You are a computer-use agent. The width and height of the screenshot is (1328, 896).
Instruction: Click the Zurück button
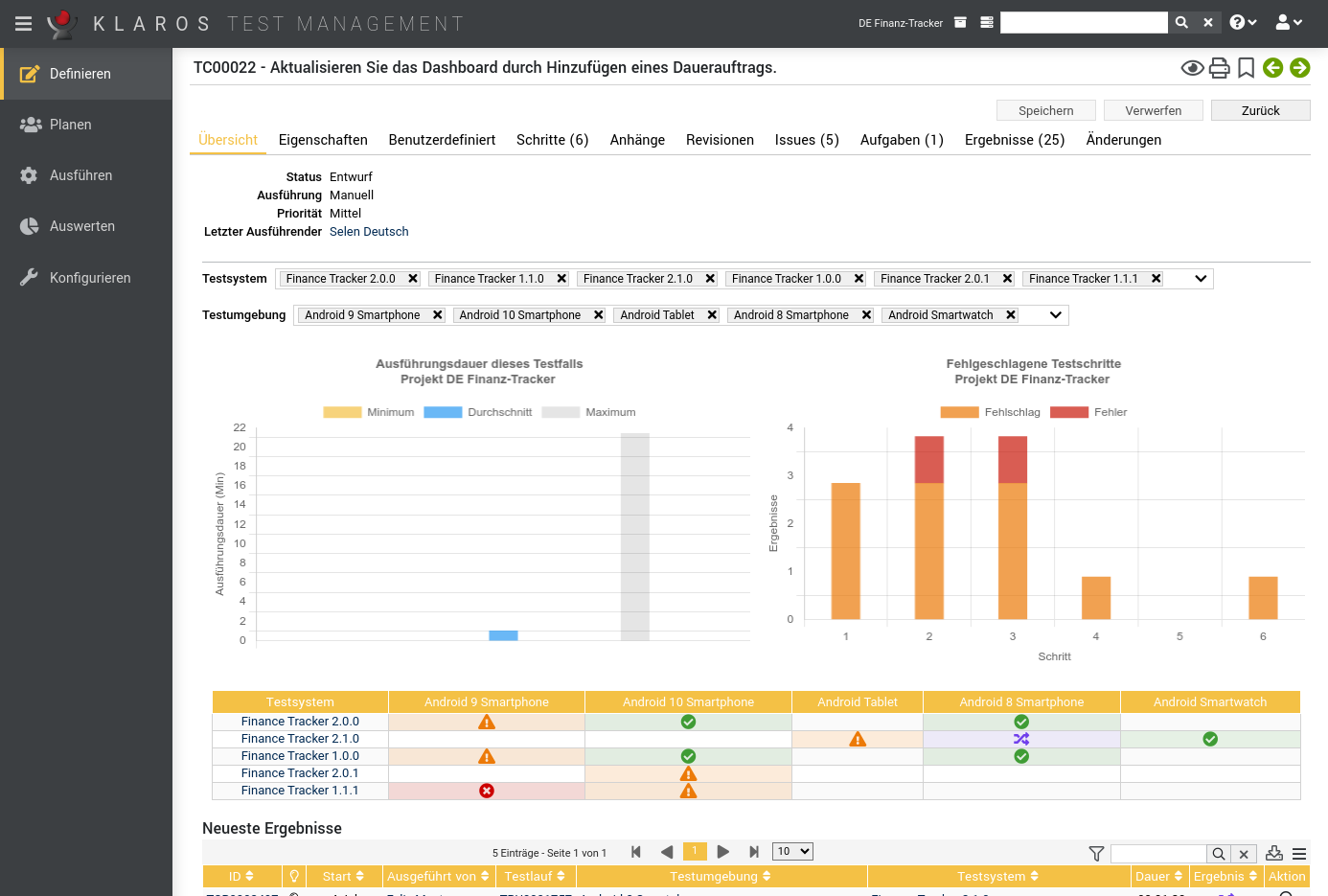pos(1261,110)
